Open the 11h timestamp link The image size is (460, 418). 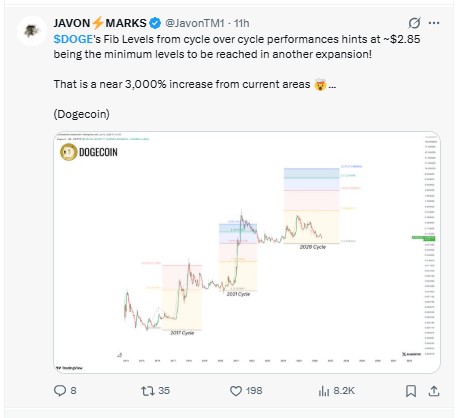coord(242,23)
